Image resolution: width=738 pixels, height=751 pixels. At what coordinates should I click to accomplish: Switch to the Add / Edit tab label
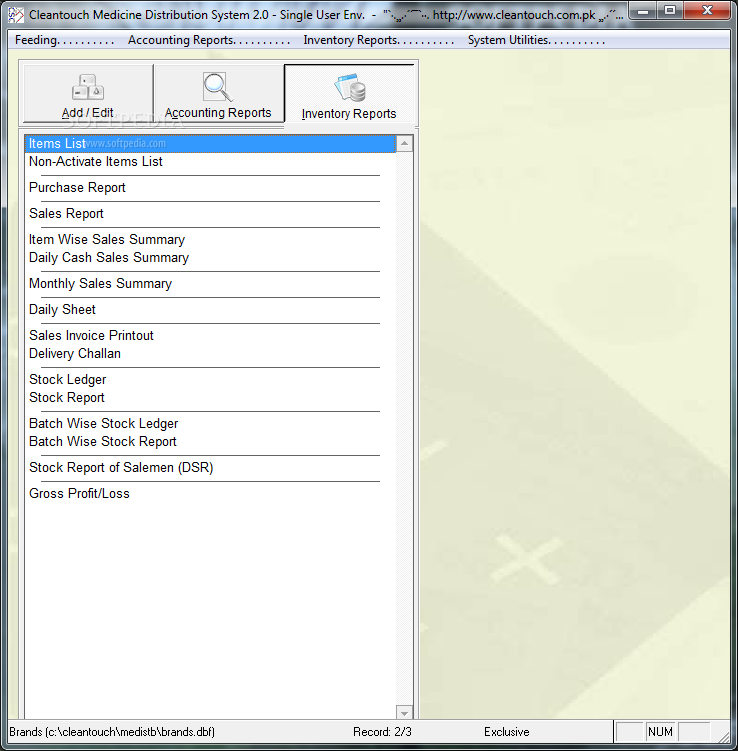(88, 113)
